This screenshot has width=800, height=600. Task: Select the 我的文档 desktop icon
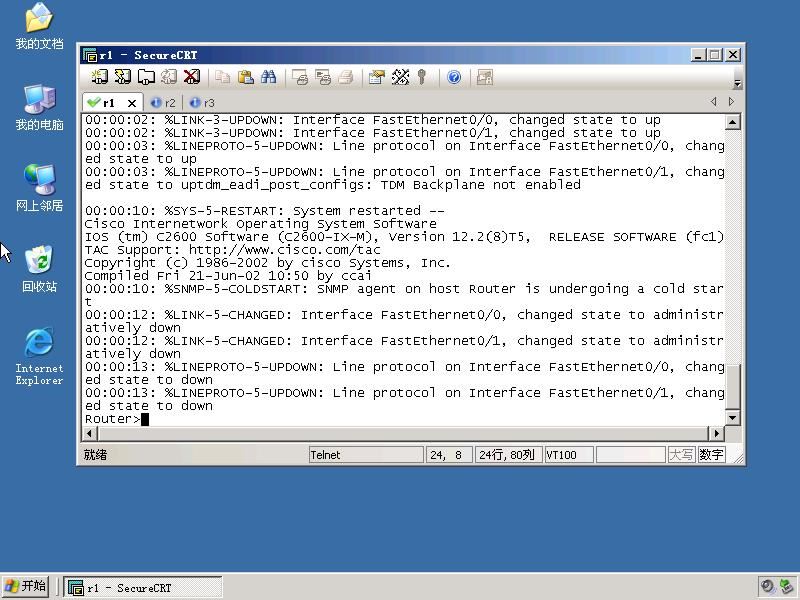pyautogui.click(x=39, y=26)
